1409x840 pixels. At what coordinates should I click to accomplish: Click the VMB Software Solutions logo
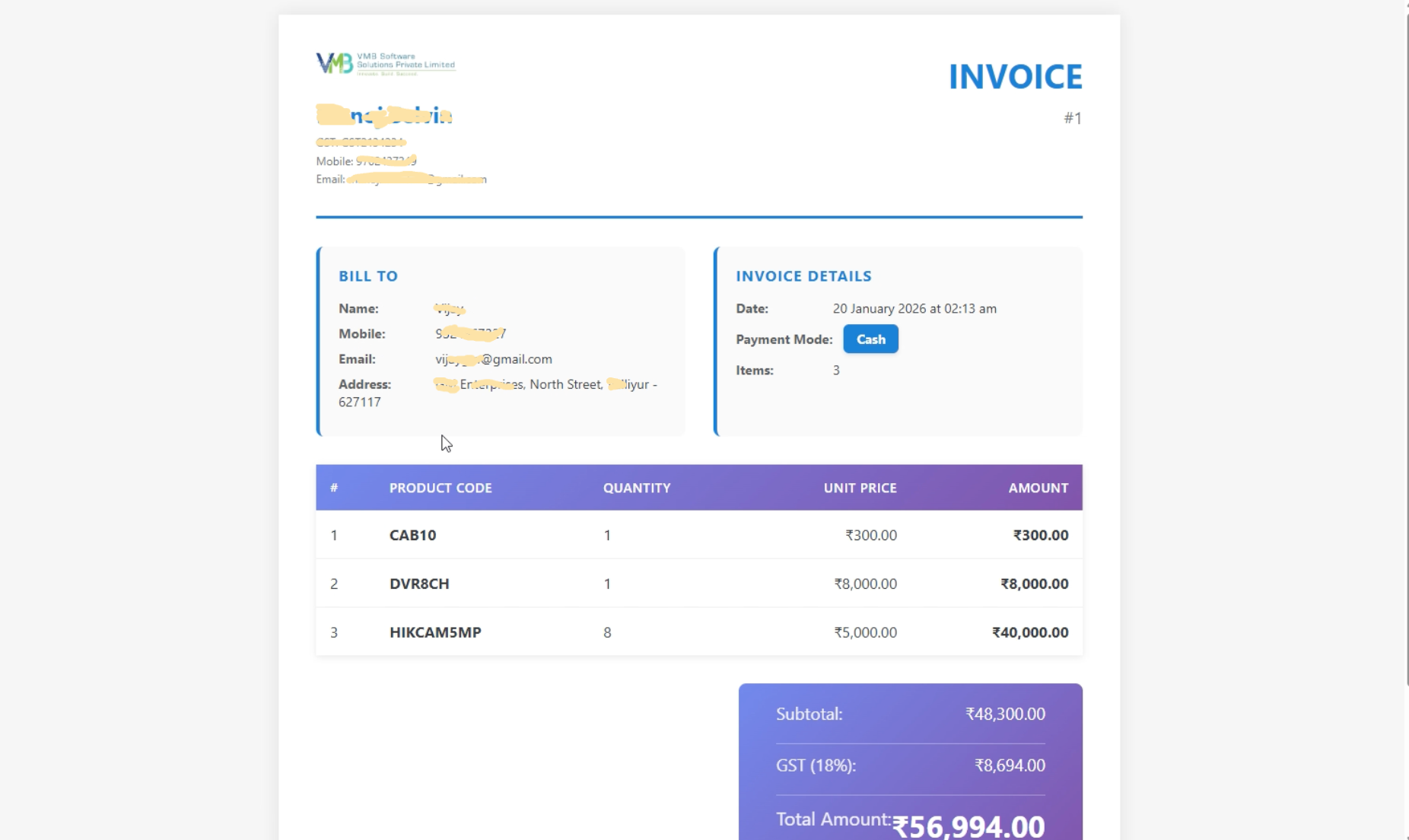click(385, 62)
